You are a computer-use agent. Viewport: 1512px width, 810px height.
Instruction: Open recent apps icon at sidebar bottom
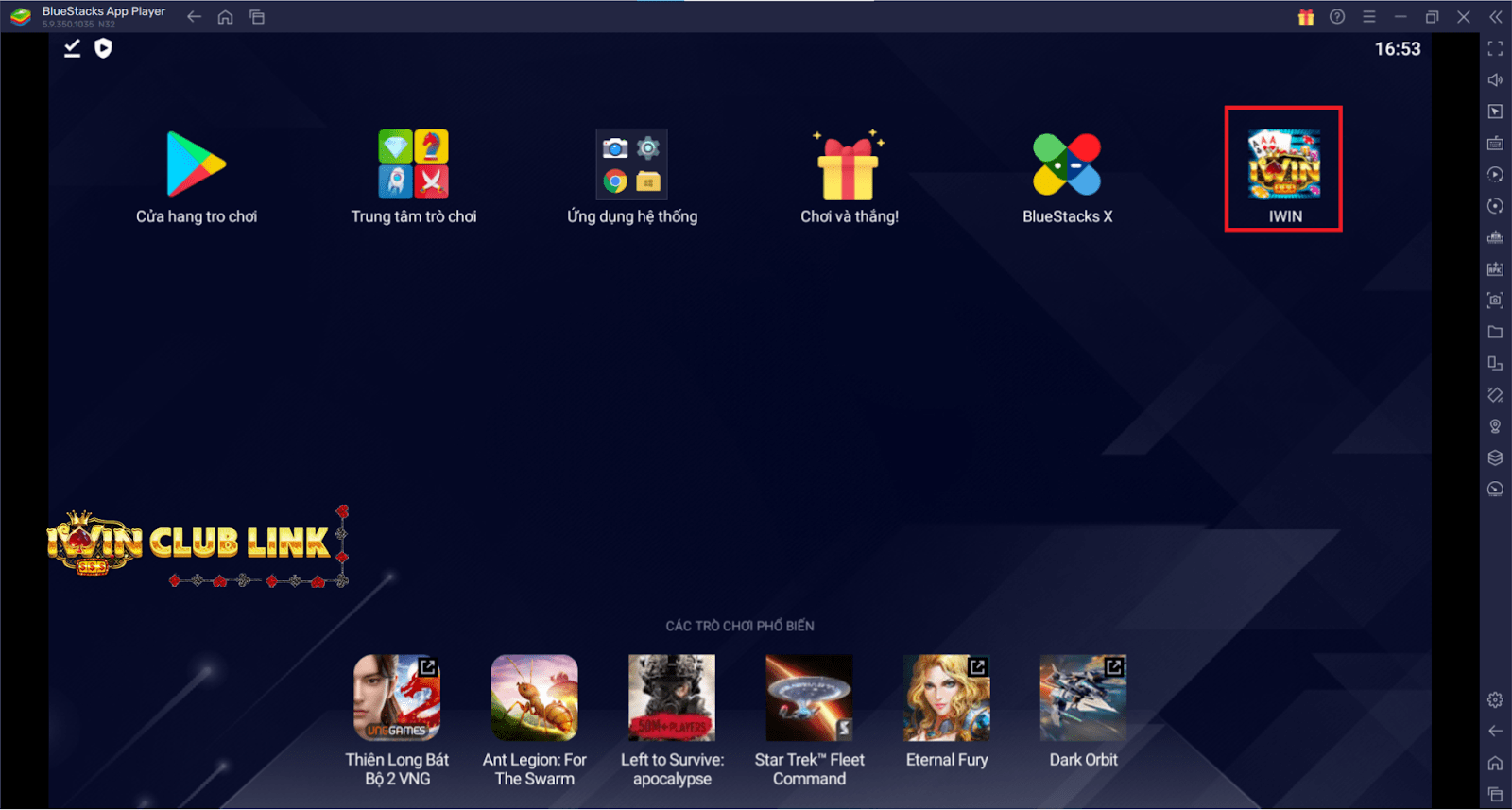pos(1495,794)
